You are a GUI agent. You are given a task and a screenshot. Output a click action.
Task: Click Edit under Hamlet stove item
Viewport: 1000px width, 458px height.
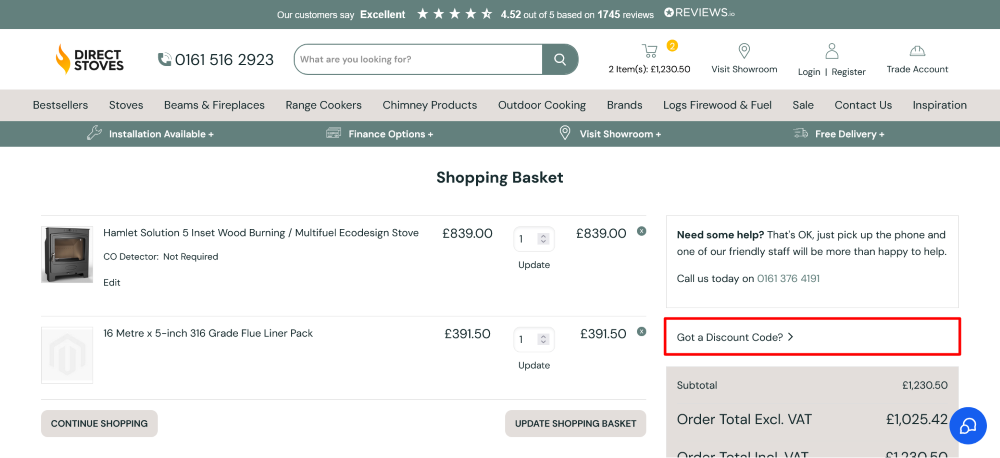point(112,283)
